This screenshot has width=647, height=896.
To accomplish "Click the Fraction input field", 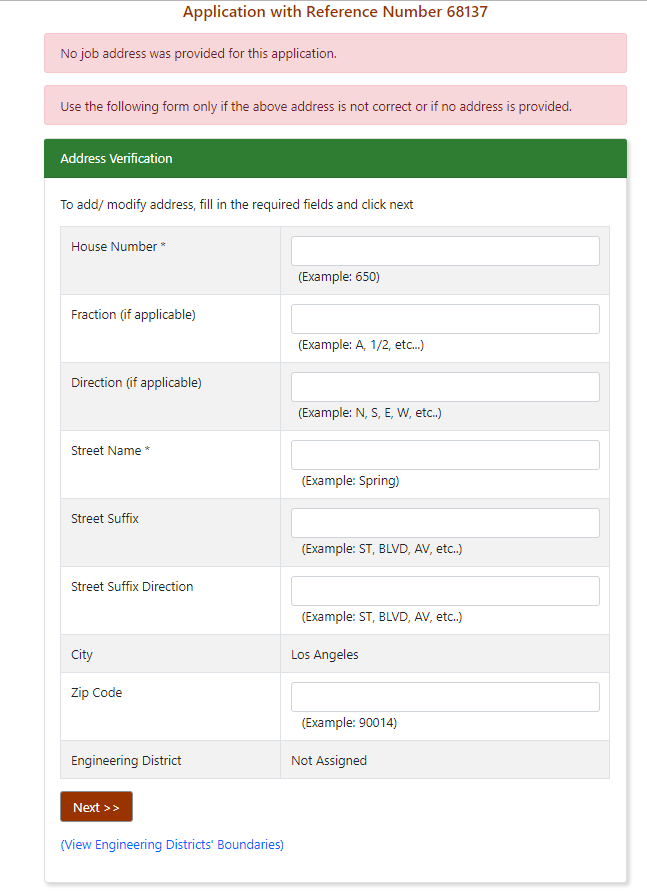I will tap(444, 318).
